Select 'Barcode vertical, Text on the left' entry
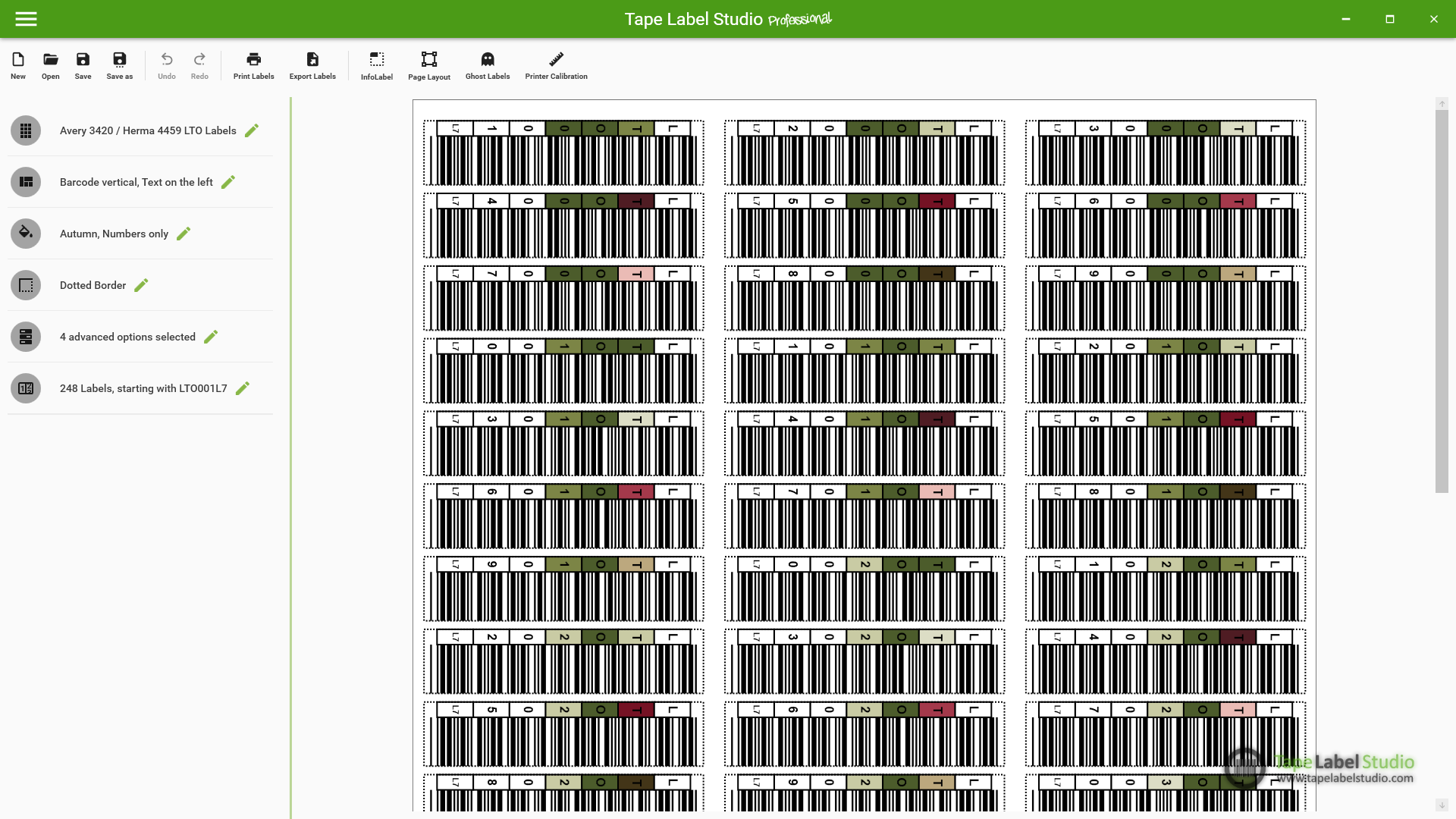This screenshot has width=1456, height=819. click(136, 182)
